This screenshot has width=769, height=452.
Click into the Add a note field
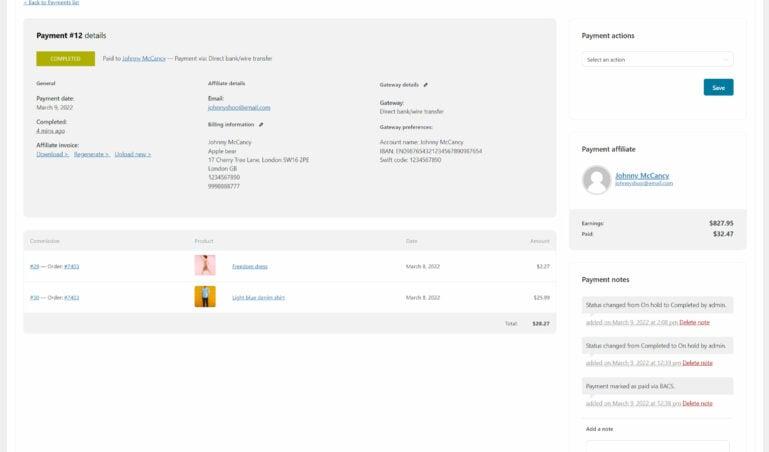(657, 446)
